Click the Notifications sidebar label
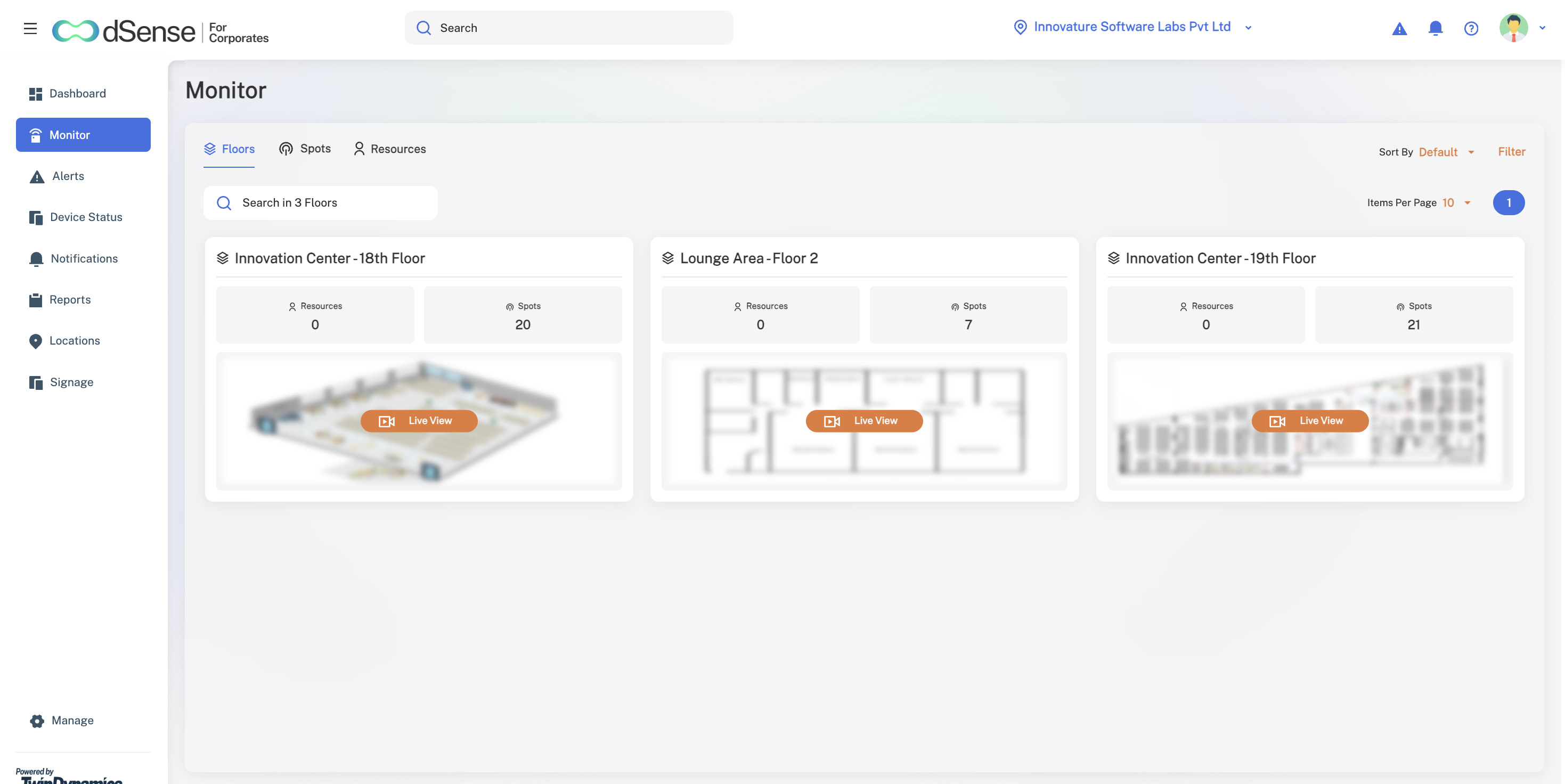Image resolution: width=1565 pixels, height=784 pixels. [85, 259]
